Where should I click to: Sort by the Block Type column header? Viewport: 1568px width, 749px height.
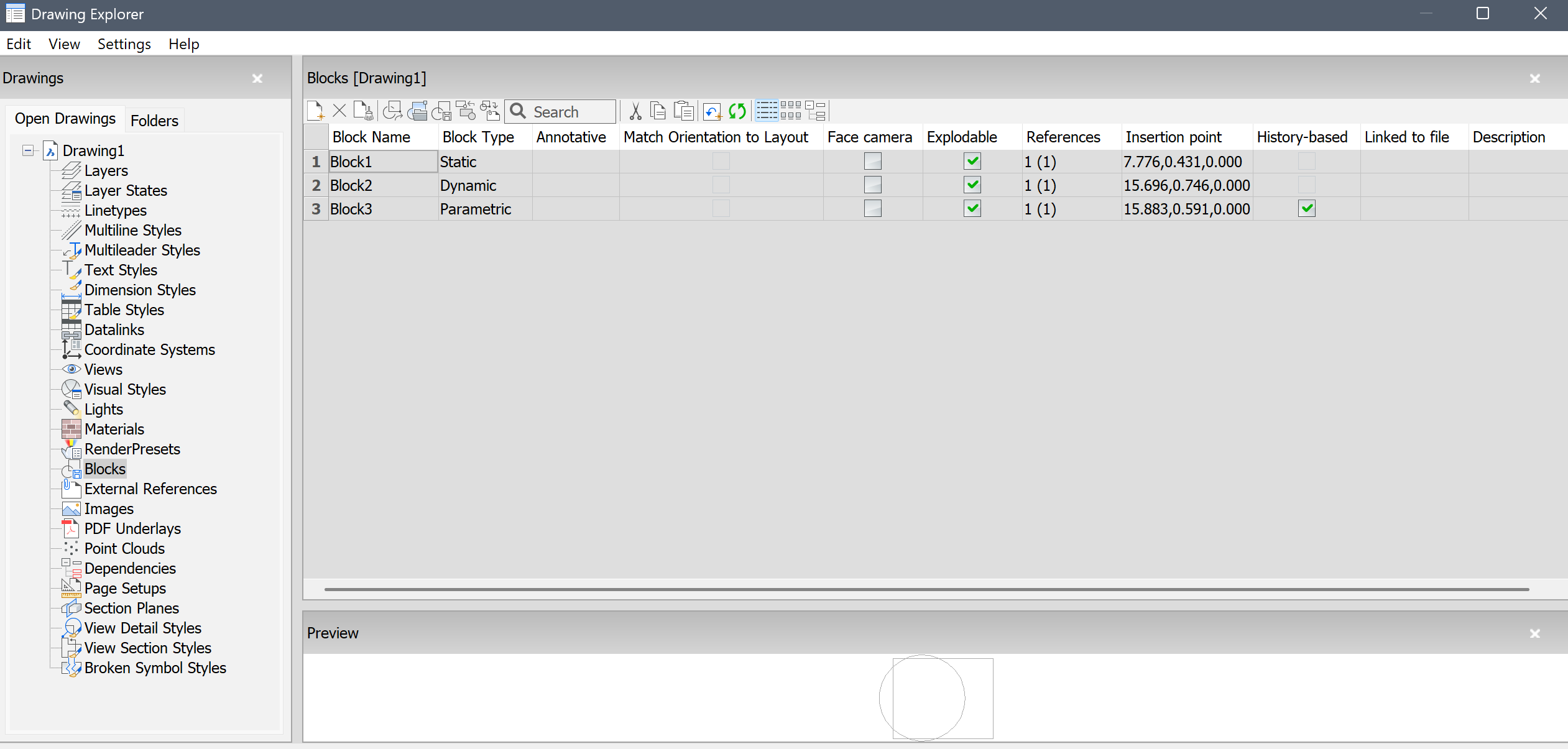(478, 137)
